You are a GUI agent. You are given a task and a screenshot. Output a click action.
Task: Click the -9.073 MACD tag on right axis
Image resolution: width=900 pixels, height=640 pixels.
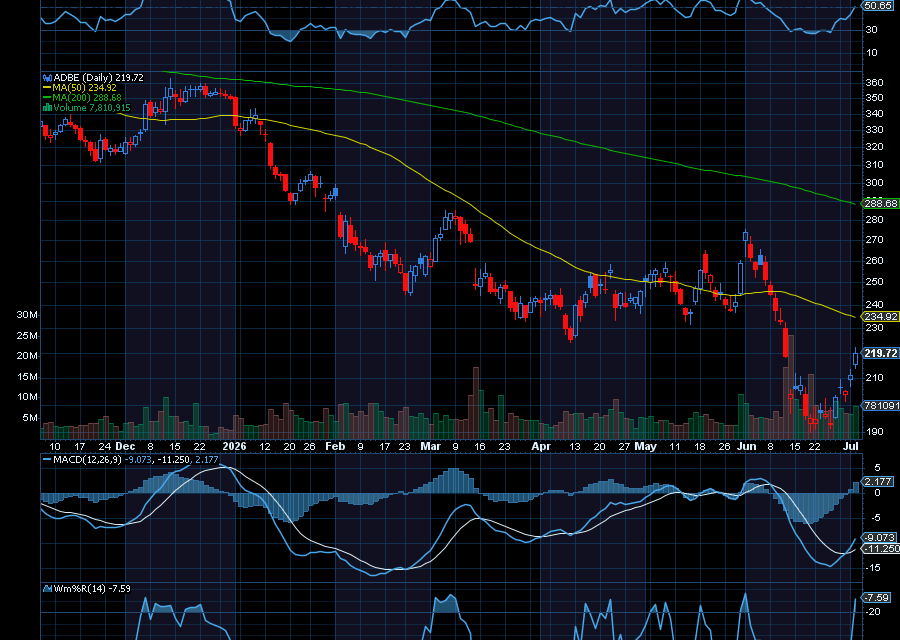point(879,537)
